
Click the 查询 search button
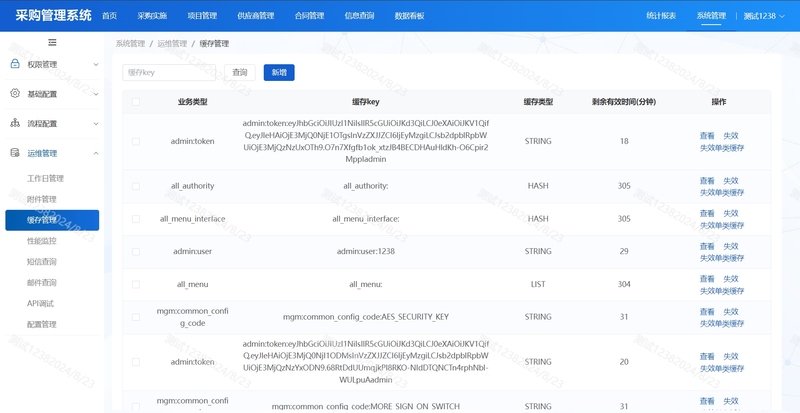coord(240,72)
